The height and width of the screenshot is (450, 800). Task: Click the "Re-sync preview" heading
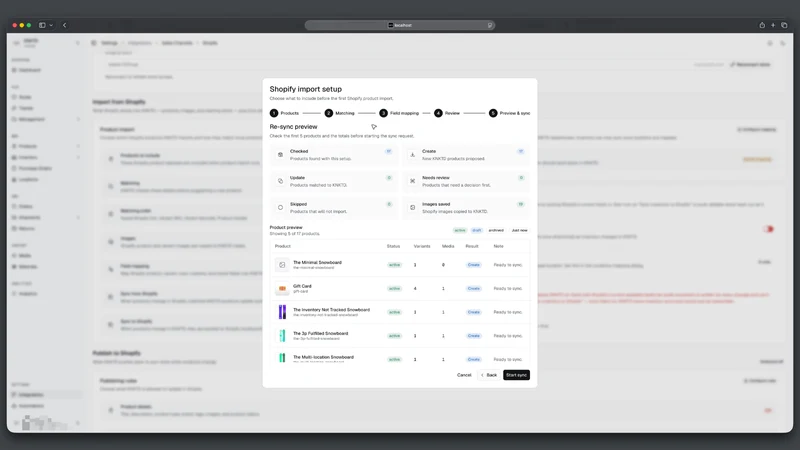293,127
